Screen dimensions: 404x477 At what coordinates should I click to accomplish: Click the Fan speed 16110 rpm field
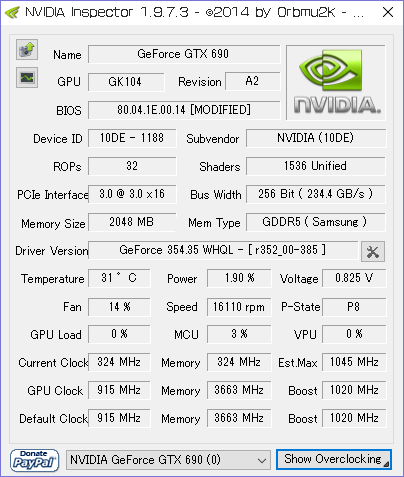click(x=239, y=307)
